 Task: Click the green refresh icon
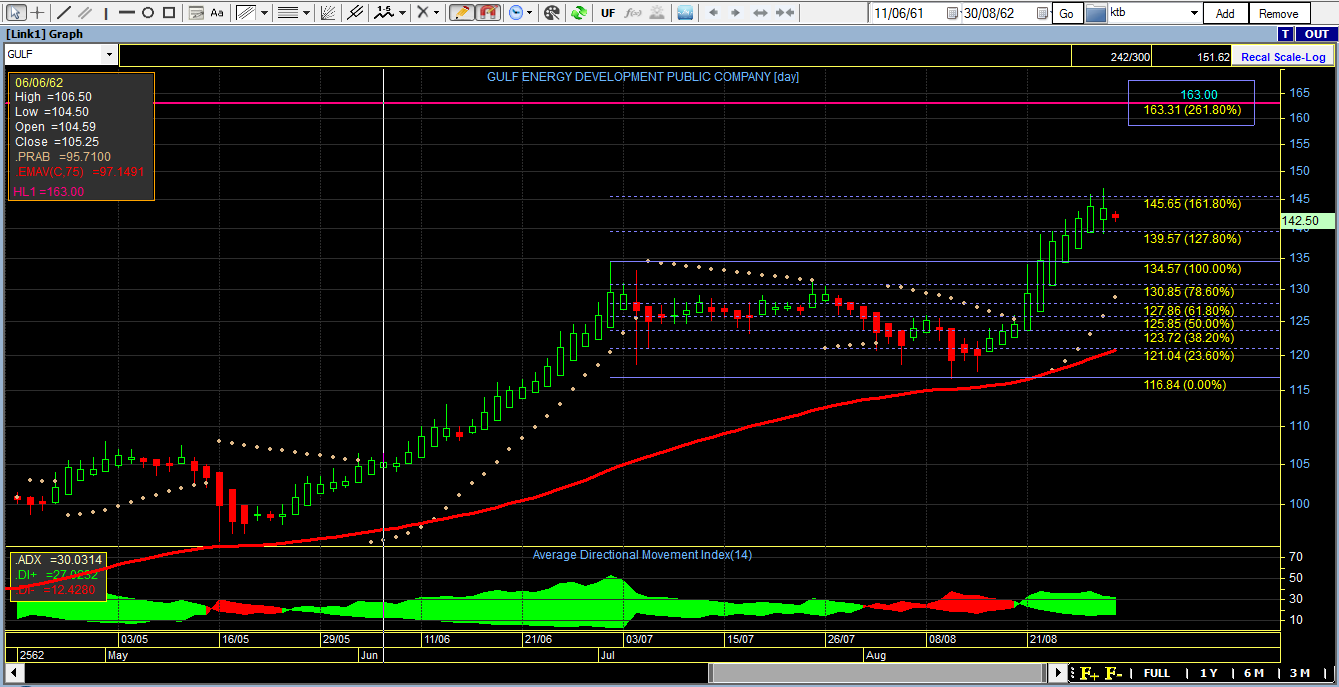tap(578, 13)
